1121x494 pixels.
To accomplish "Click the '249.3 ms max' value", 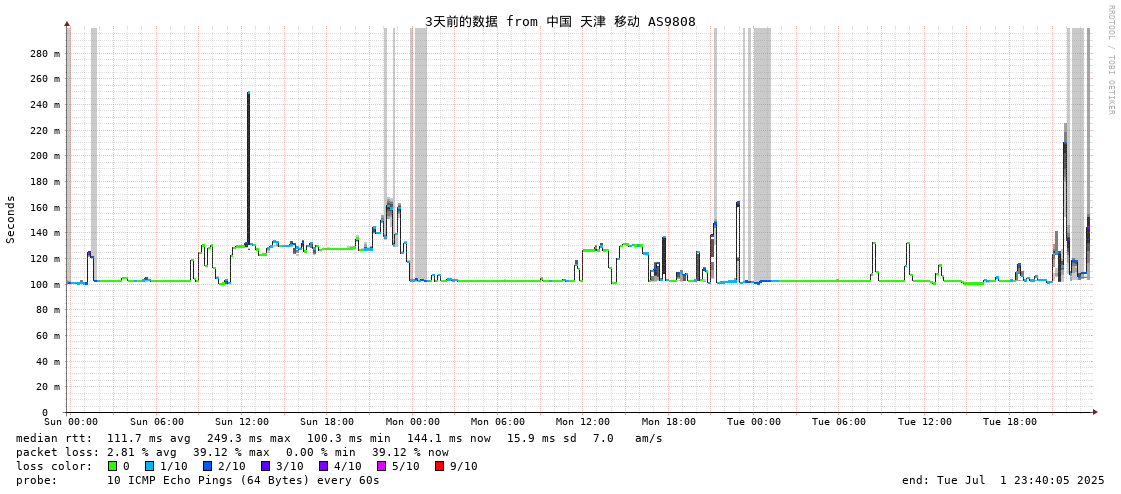I will click(x=250, y=438).
